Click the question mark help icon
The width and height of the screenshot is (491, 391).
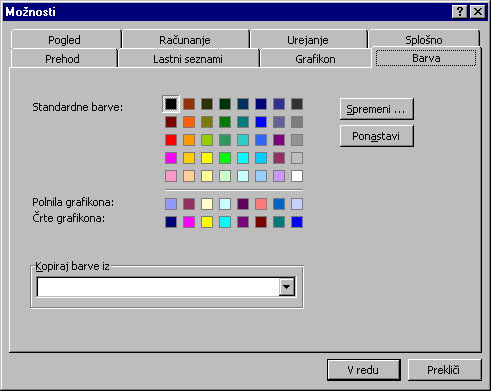[460, 12]
